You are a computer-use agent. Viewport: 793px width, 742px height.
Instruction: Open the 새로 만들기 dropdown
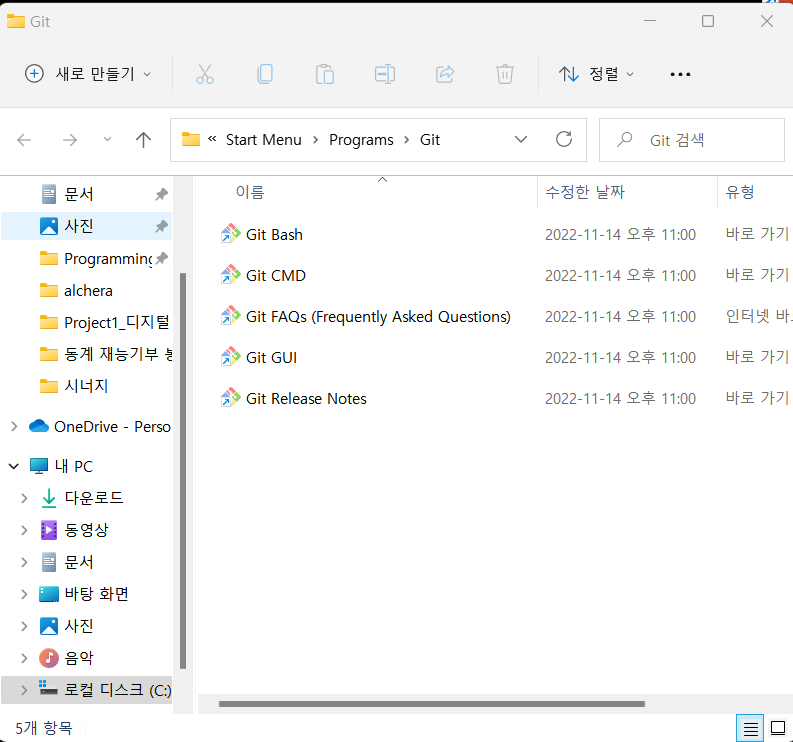pyautogui.click(x=88, y=74)
